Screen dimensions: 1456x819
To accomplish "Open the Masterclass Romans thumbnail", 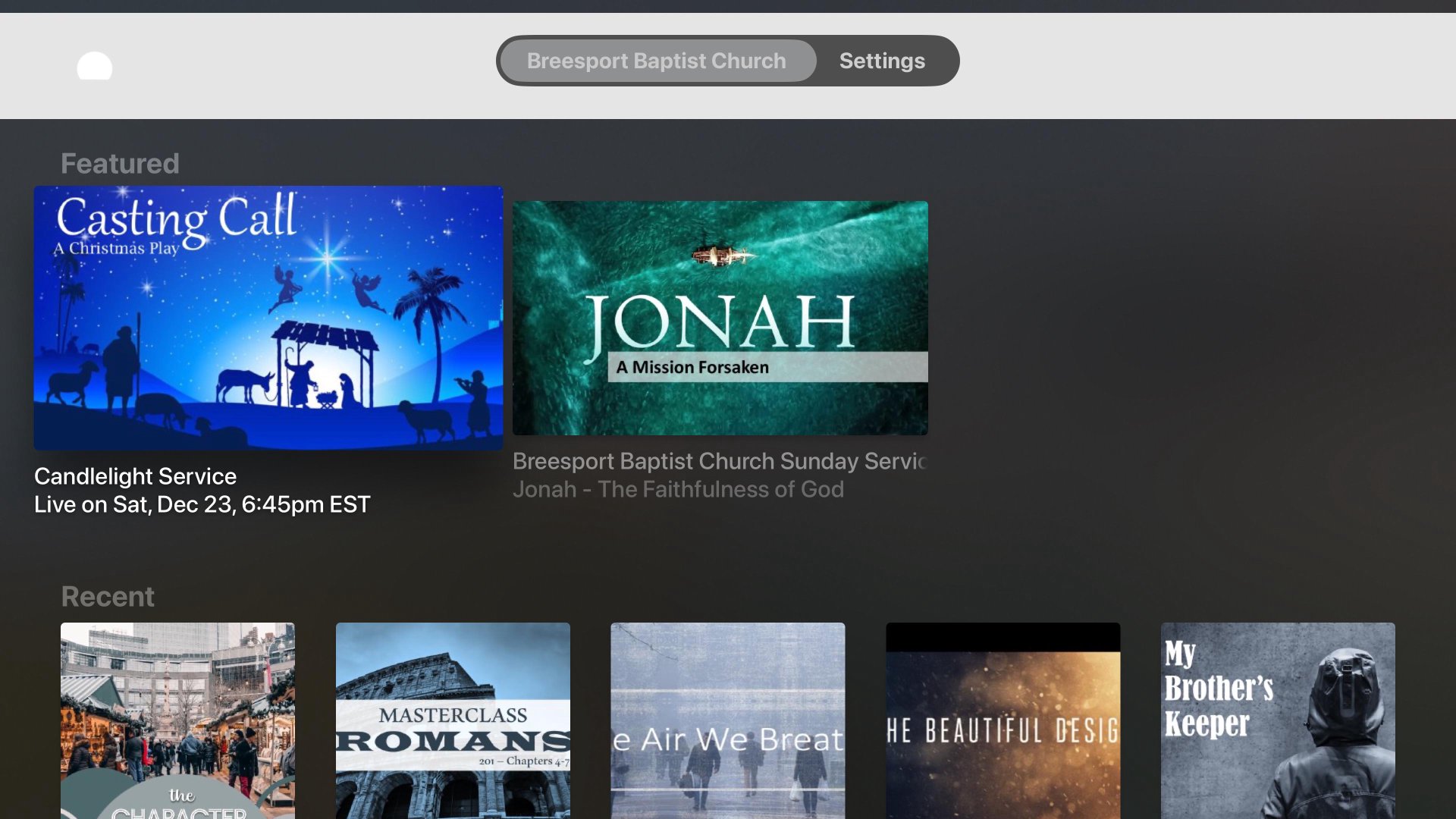I will click(453, 720).
